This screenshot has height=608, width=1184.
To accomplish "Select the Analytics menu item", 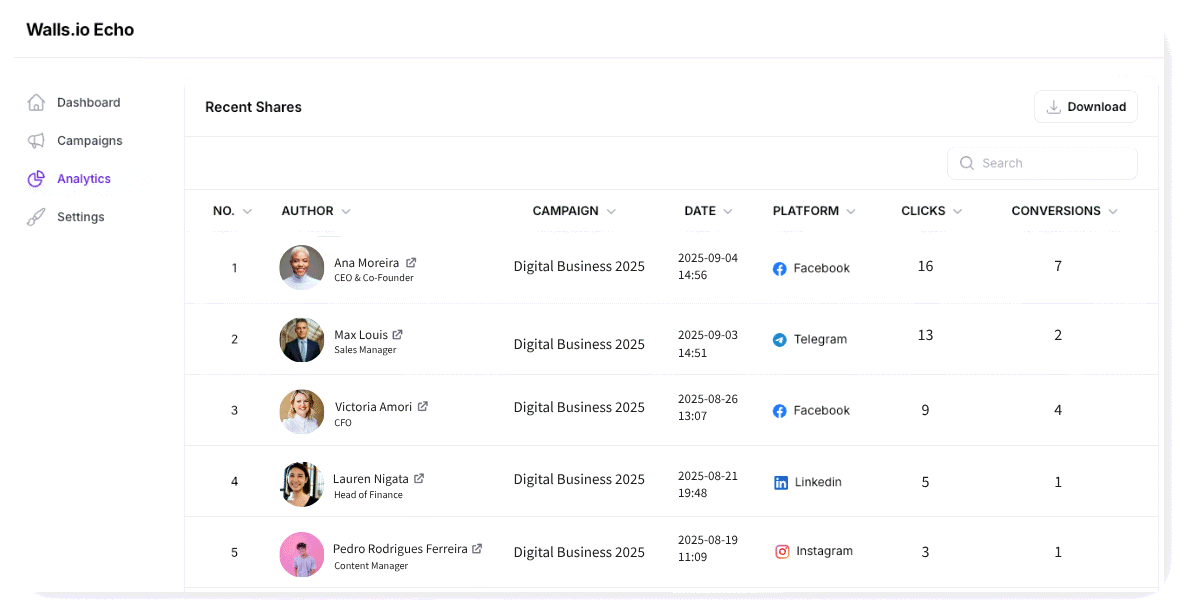I will (x=69, y=179).
